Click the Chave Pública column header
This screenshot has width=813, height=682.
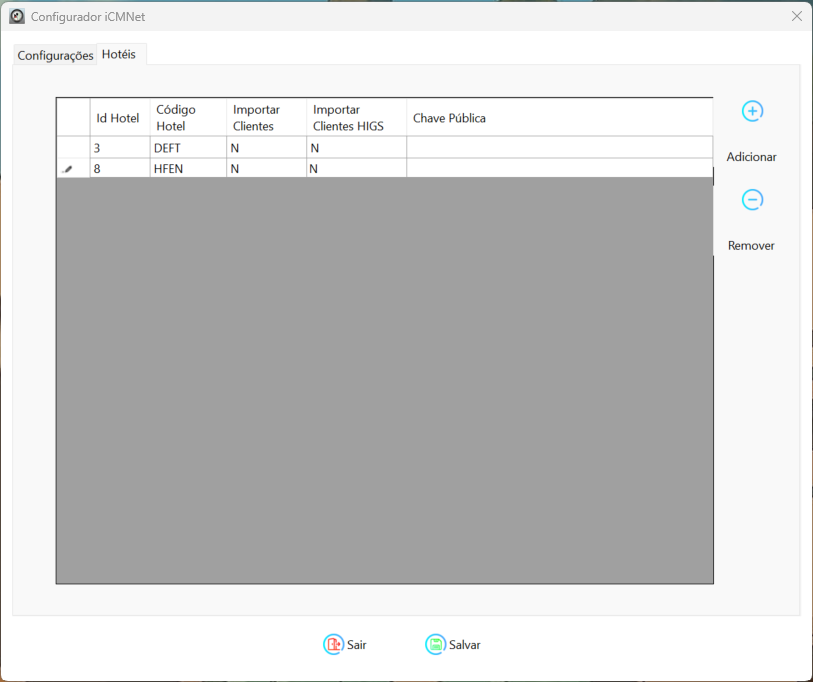click(560, 118)
